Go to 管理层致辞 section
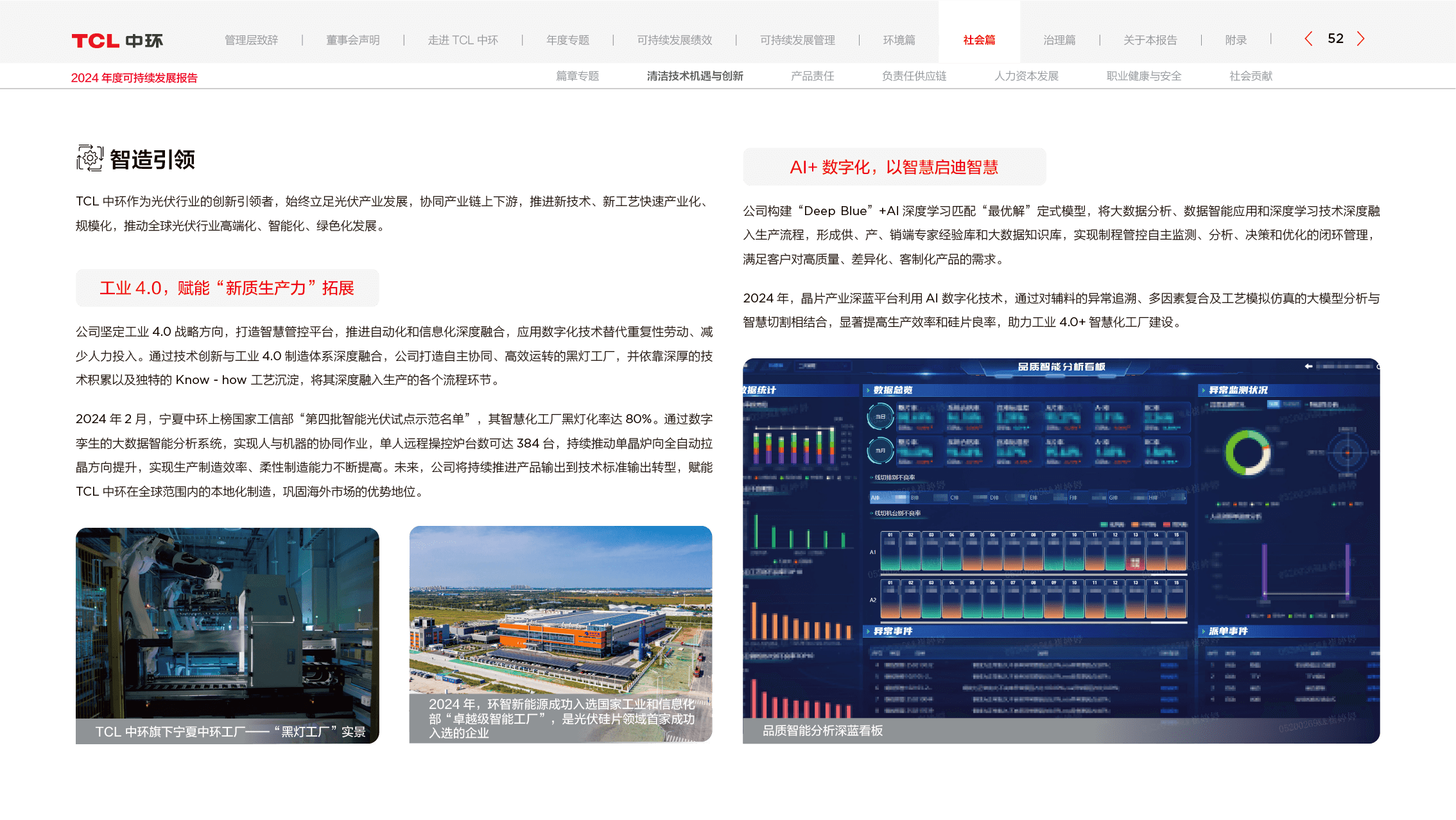Screen dimensions: 1456x820 tap(251, 40)
